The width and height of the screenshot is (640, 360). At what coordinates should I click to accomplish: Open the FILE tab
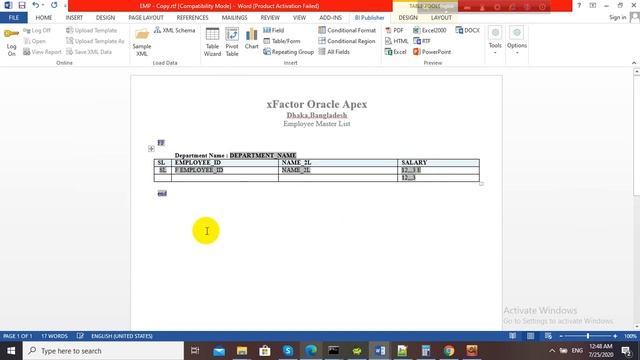13,18
